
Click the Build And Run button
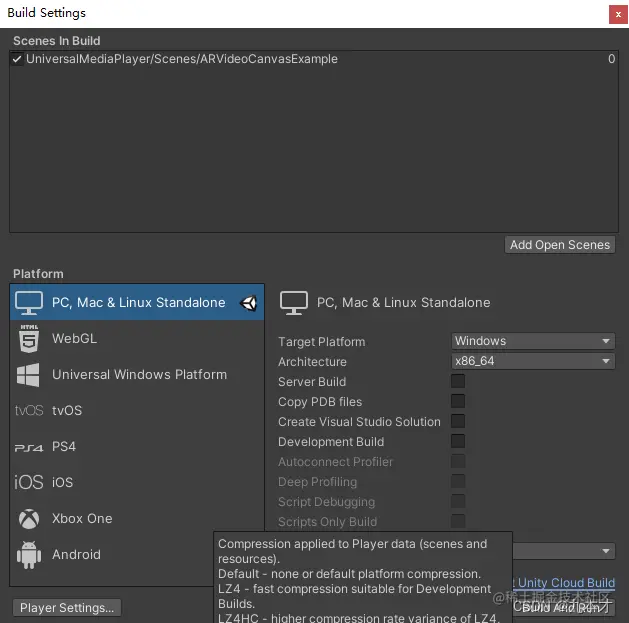(564, 607)
